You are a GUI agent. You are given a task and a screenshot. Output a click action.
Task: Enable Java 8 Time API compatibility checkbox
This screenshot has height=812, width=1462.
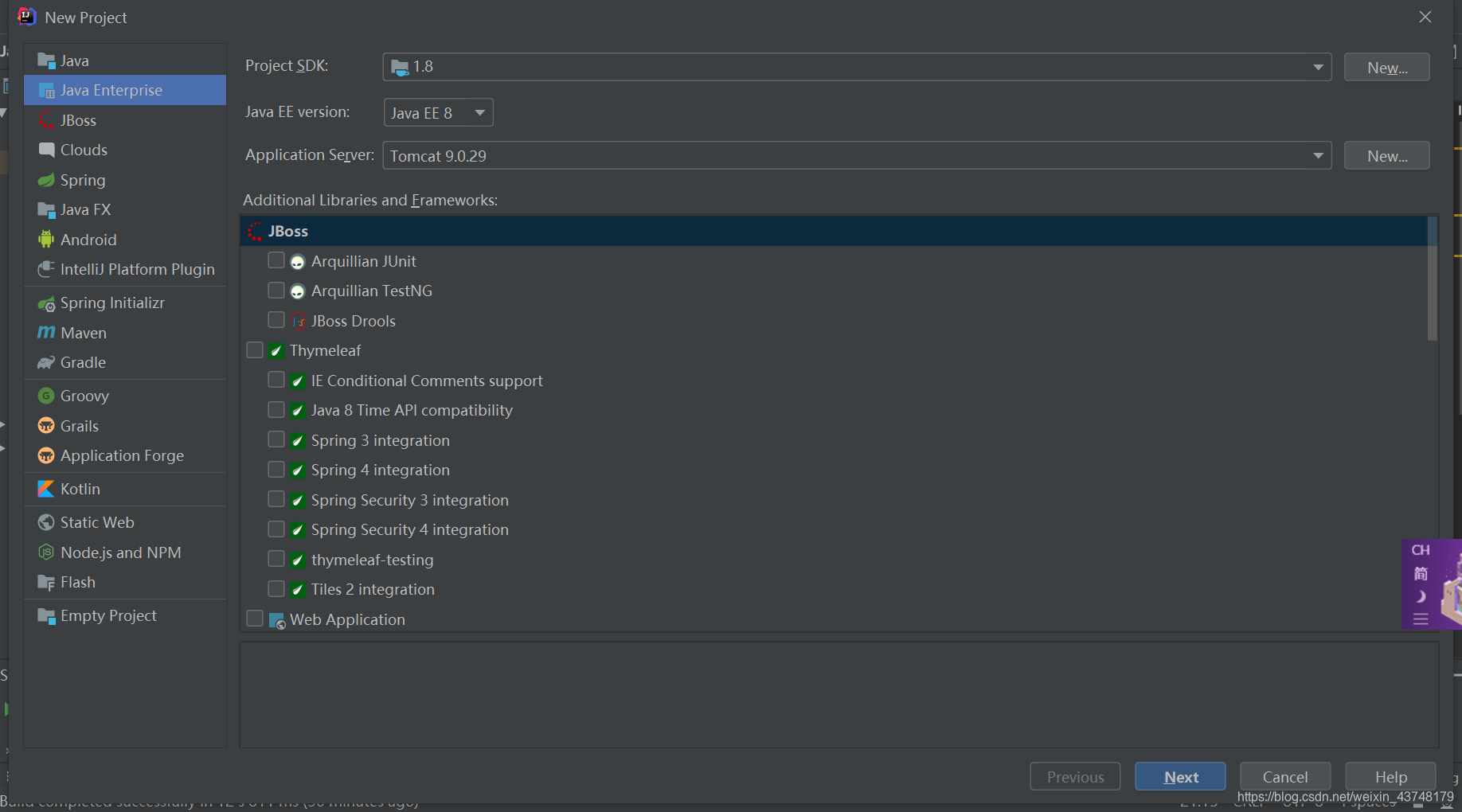(x=276, y=410)
